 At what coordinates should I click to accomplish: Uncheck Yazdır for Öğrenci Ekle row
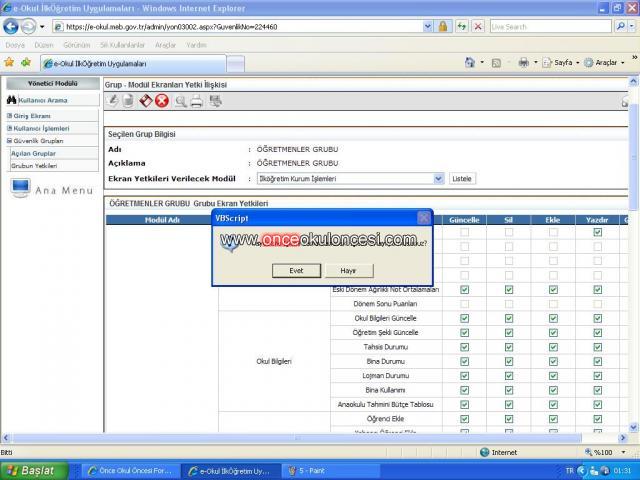[x=598, y=419]
